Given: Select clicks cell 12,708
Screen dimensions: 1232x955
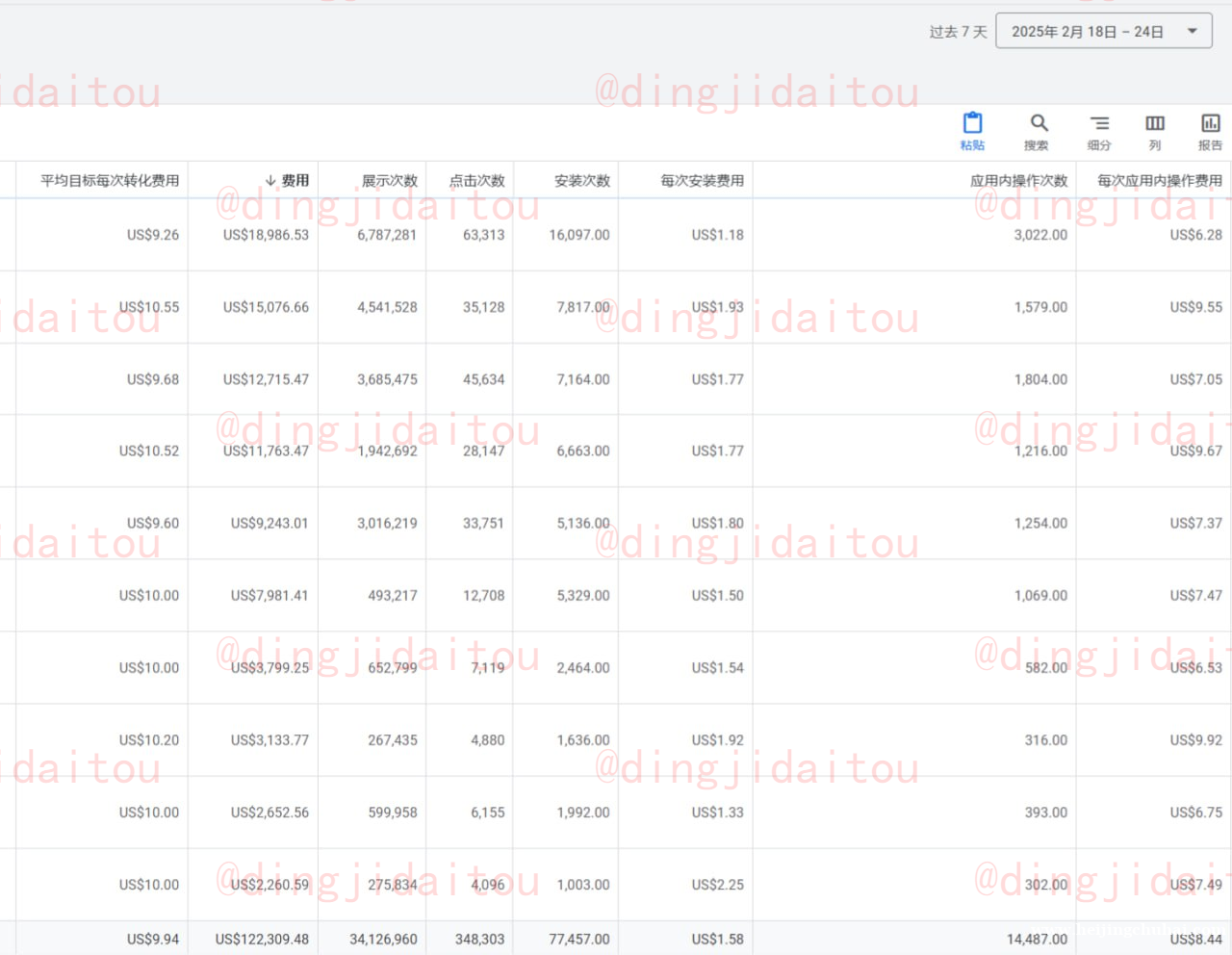Looking at the screenshot, I should 483,595.
